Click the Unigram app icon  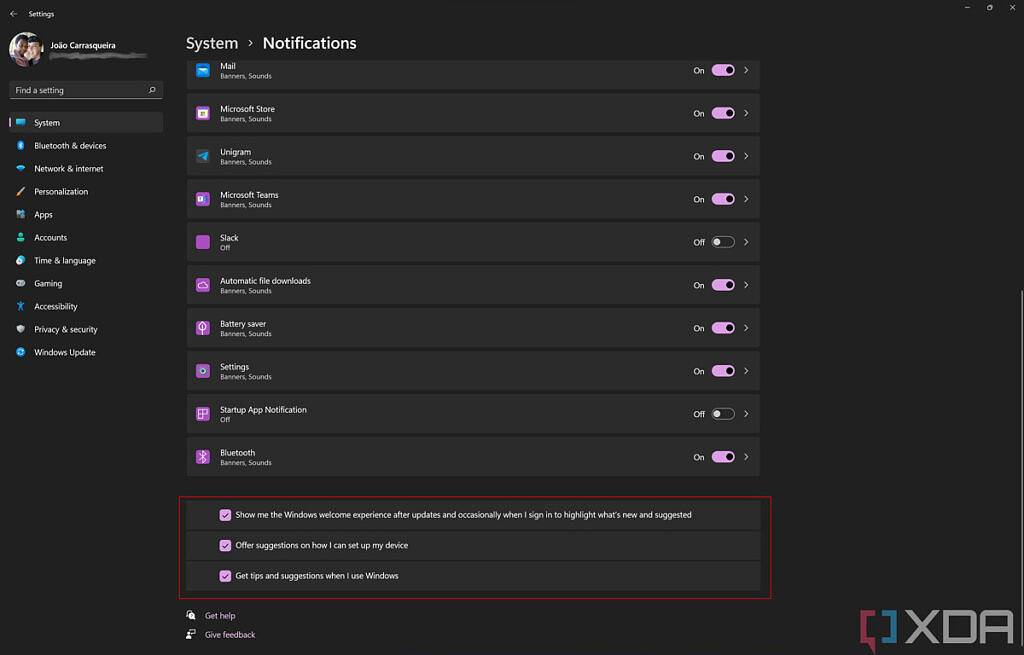click(x=202, y=156)
